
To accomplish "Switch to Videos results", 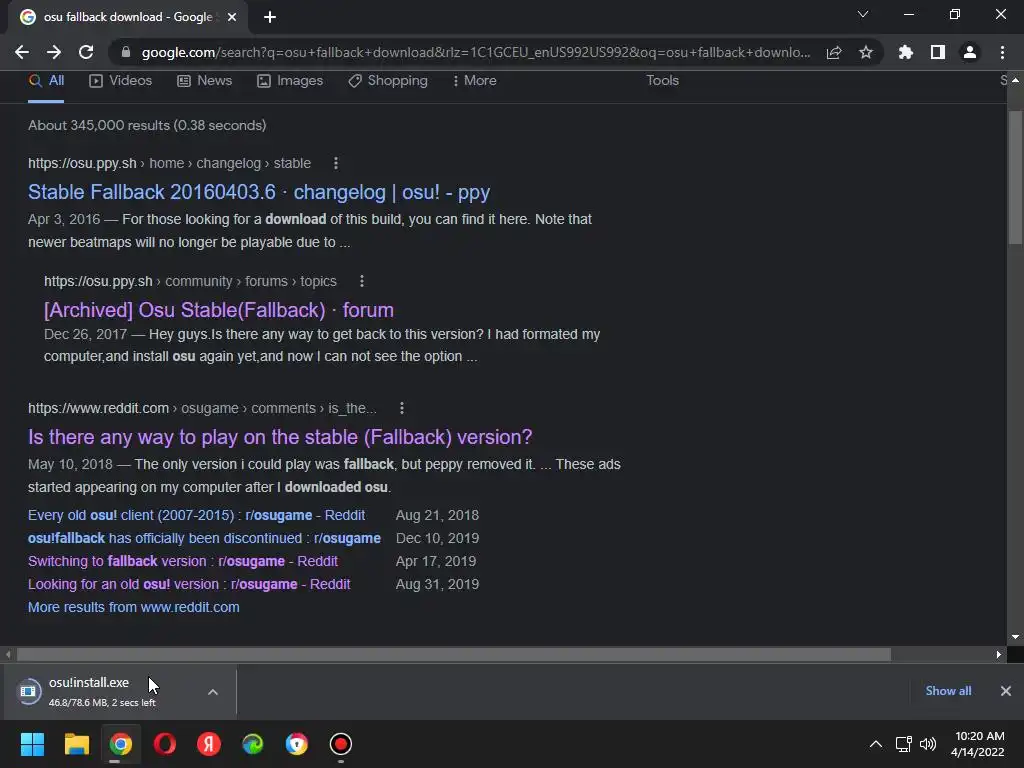I will point(121,80).
